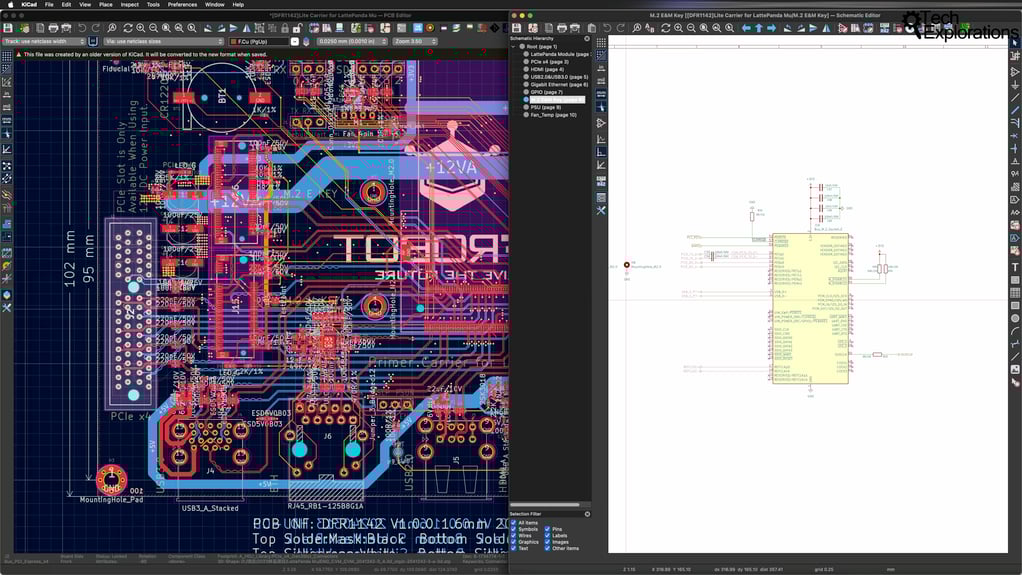Open PCIe x4 (page 3) sheet
The width and height of the screenshot is (1022, 575).
(547, 62)
